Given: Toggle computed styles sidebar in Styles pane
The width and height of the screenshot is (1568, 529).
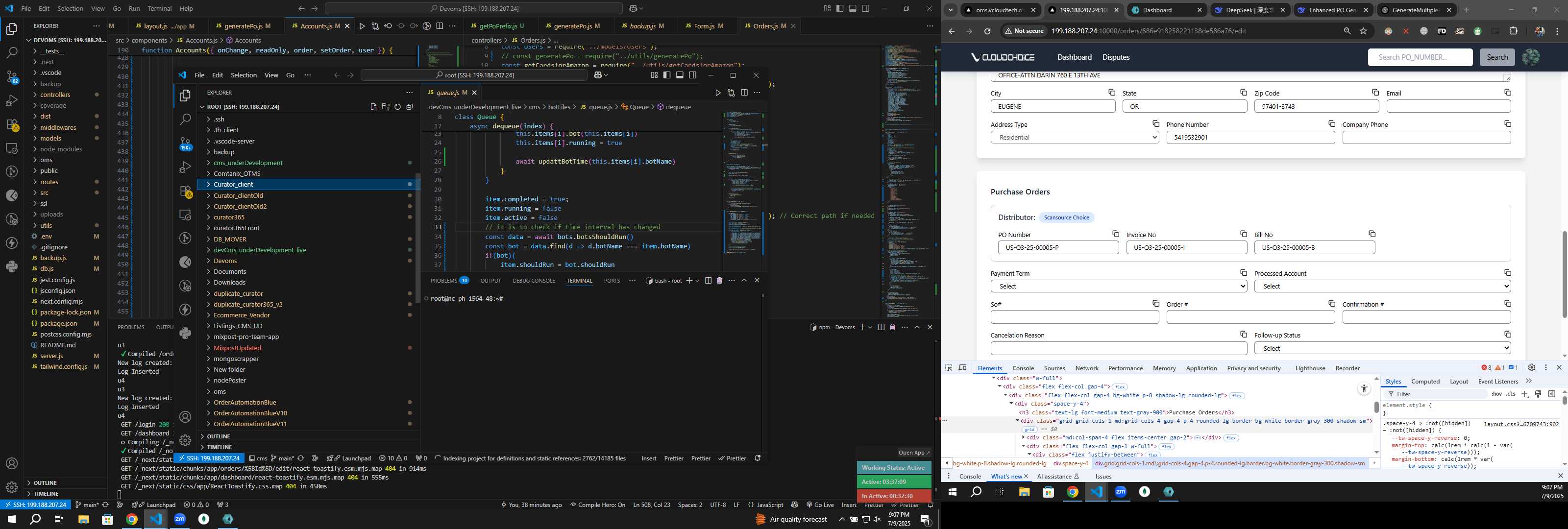Looking at the screenshot, I should pos(1551,394).
